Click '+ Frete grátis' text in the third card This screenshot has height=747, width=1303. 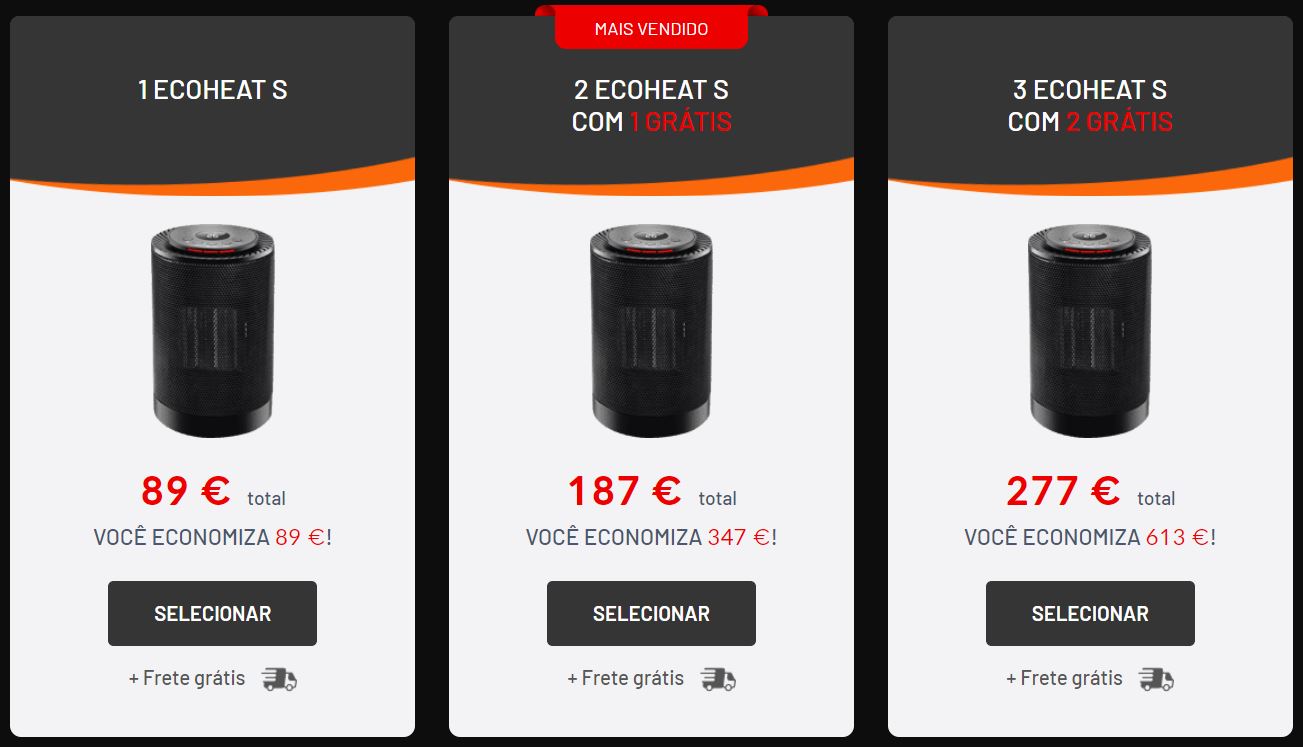click(1064, 678)
